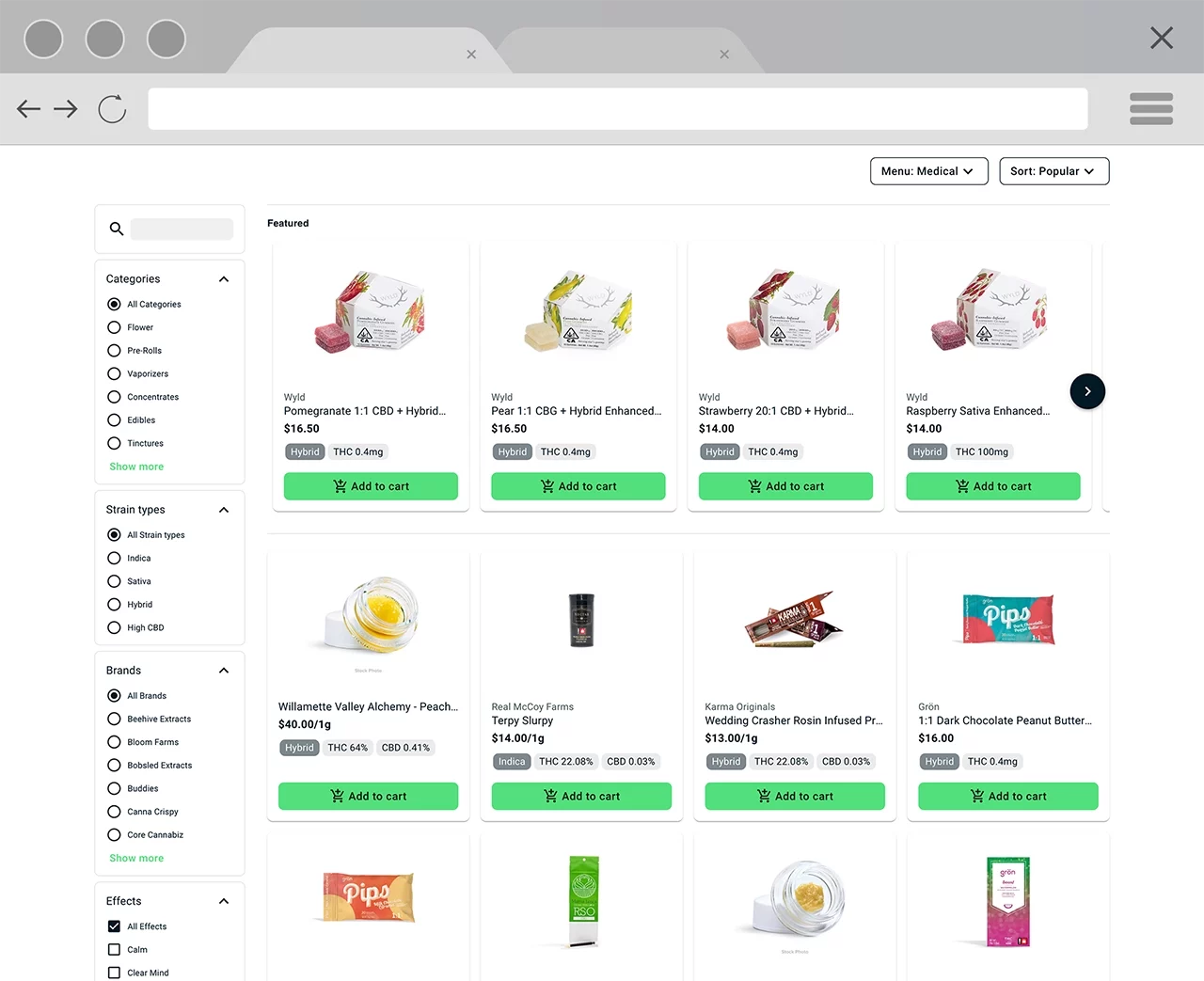
Task: Click the dark circular next arrow on the carousel
Action: point(1087,391)
